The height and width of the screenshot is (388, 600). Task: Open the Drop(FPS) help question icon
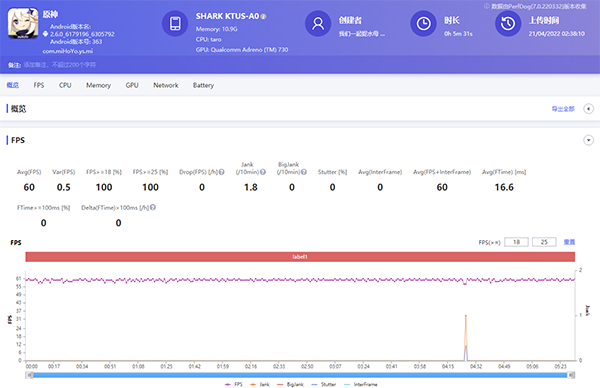pyautogui.click(x=222, y=172)
